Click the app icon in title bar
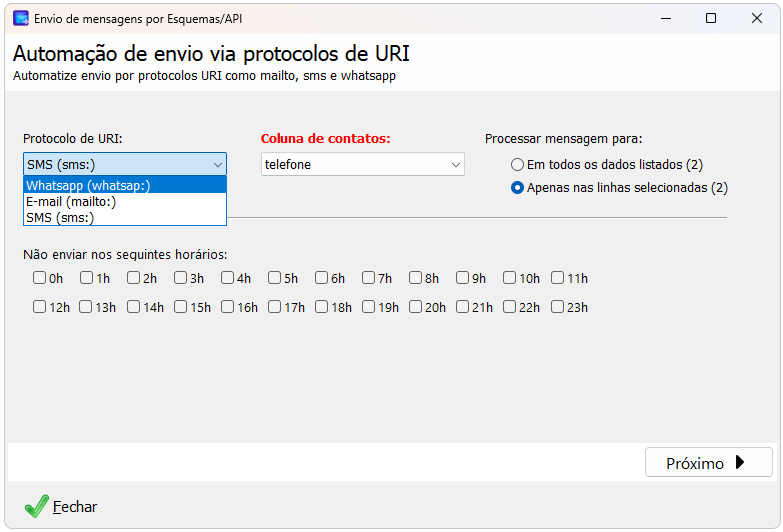The width and height of the screenshot is (783, 532). (21, 18)
